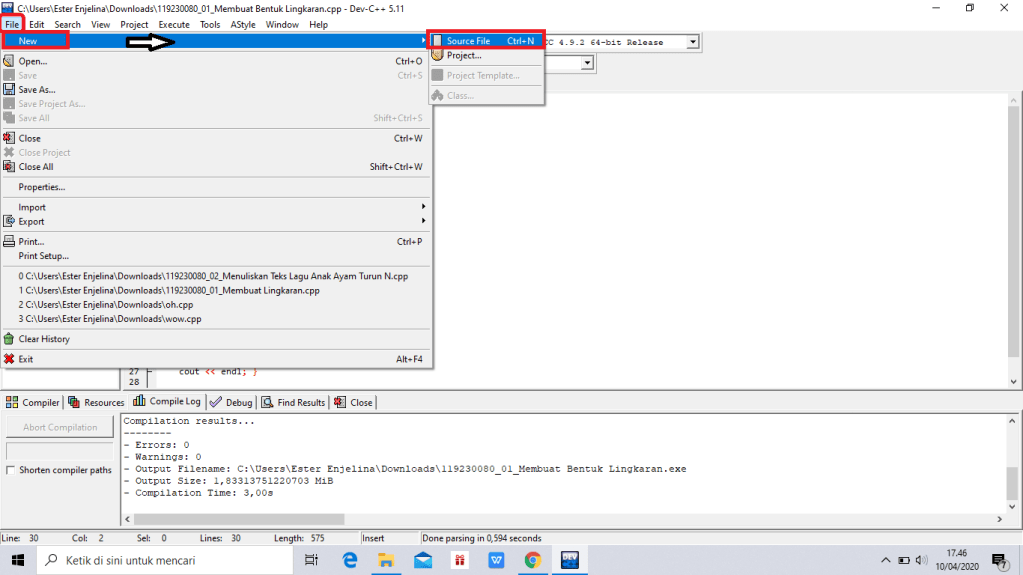Image resolution: width=1023 pixels, height=575 pixels.
Task: Click the Print icon in File menu
Action: [x=9, y=242]
